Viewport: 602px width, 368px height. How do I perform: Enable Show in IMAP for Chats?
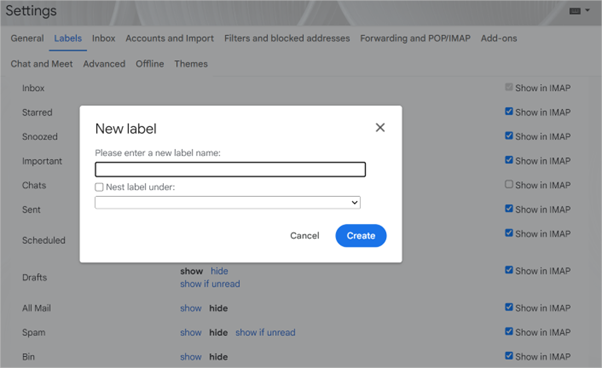point(509,185)
